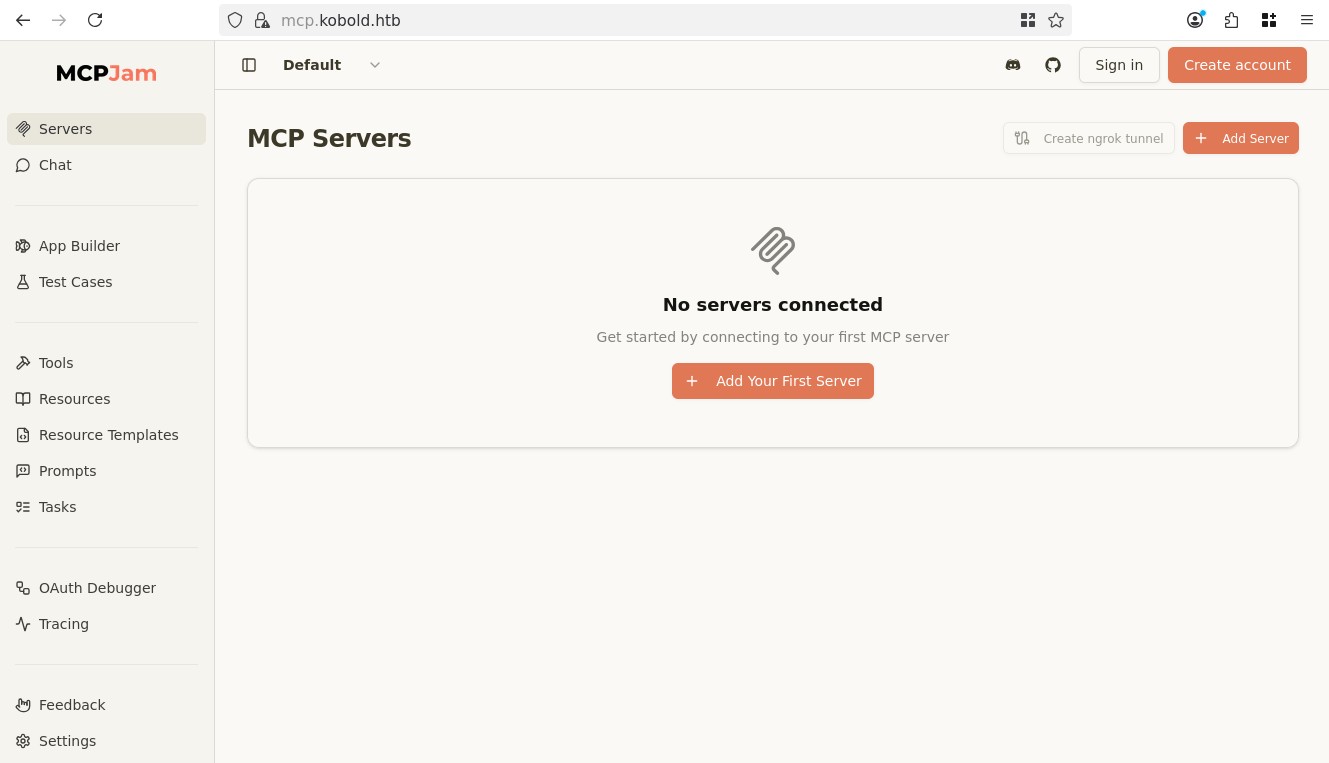
Task: Click the Get started by connecting text
Action: click(773, 337)
